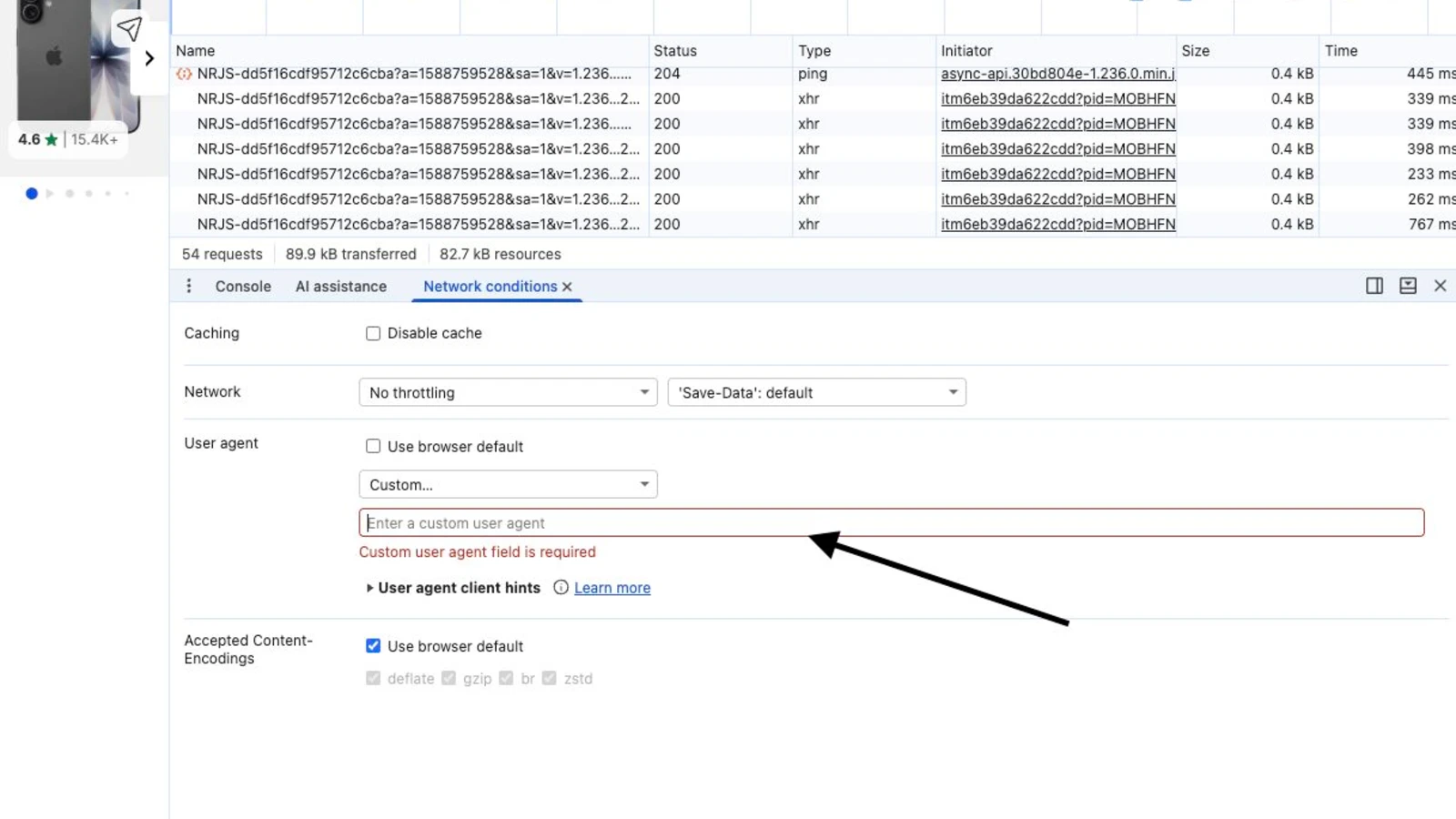Click the green star rating icon
This screenshot has height=819, width=1456.
pos(51,139)
